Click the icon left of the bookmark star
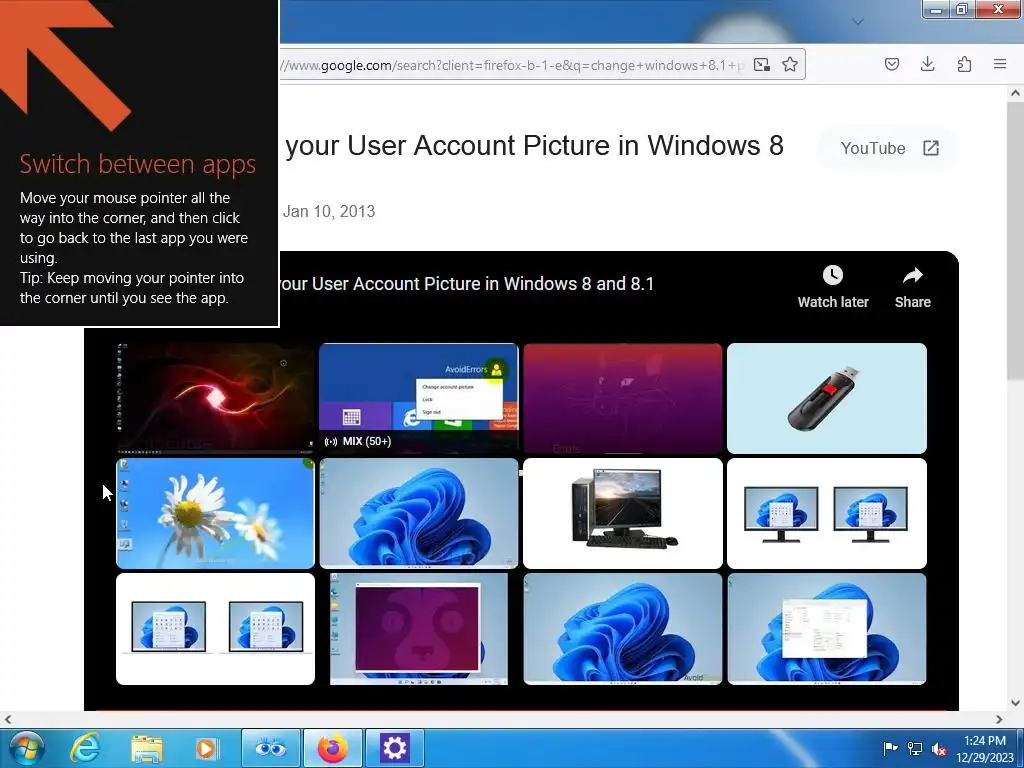Image resolution: width=1024 pixels, height=768 pixels. (761, 64)
